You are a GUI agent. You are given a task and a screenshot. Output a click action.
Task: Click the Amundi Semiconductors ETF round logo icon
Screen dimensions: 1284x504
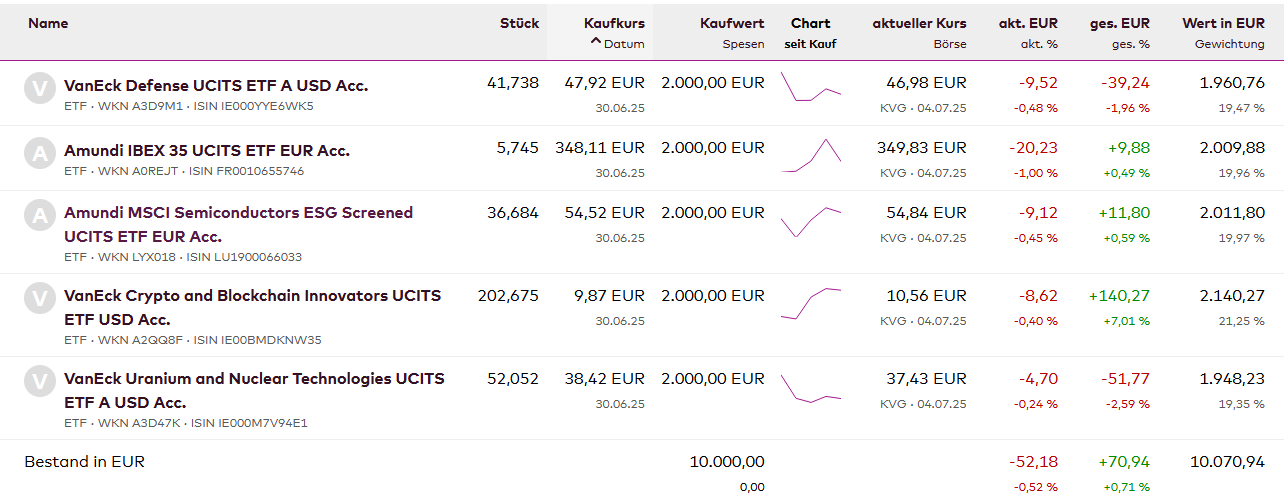click(x=39, y=214)
